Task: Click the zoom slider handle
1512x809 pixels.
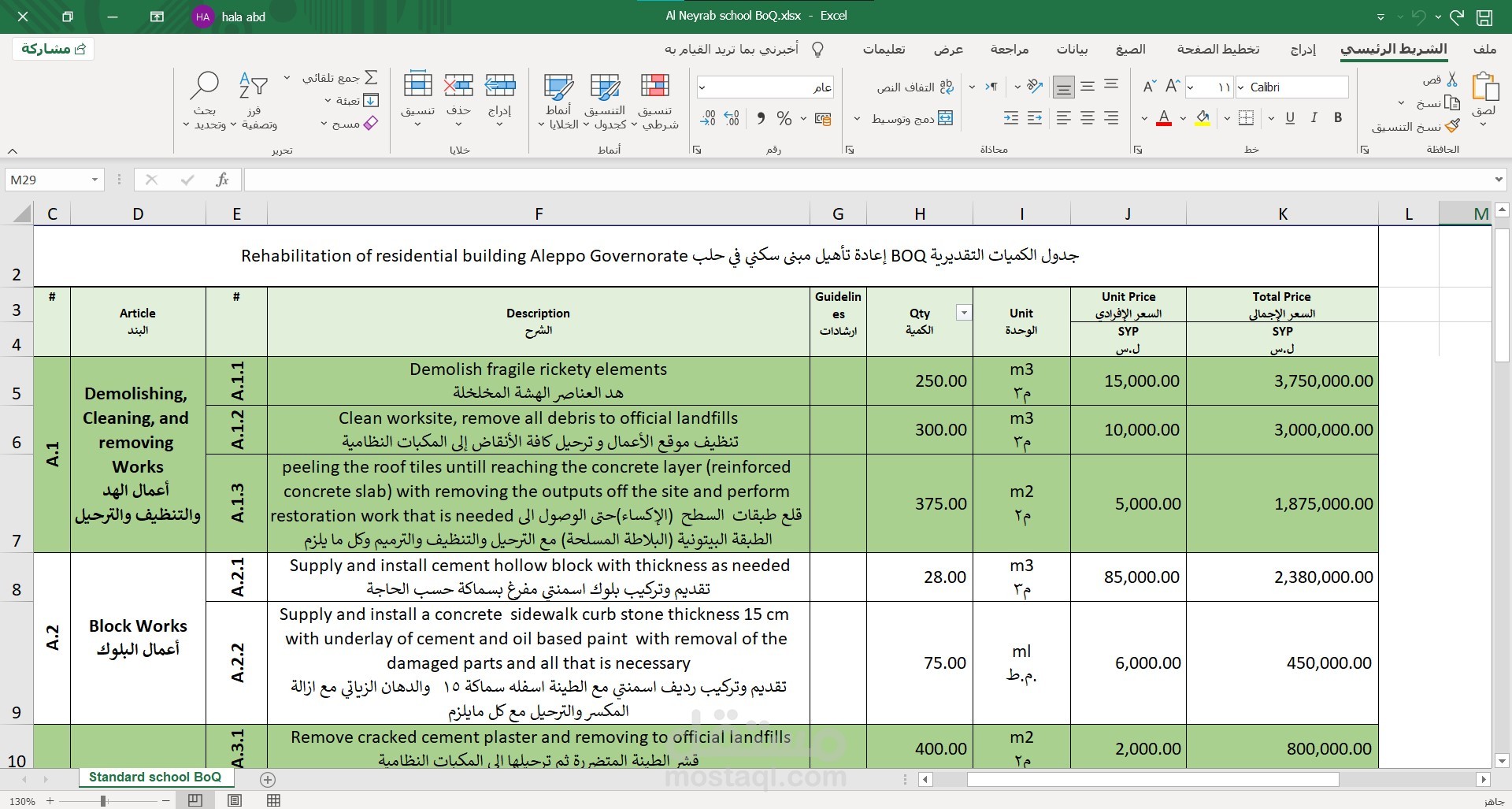Action: coord(103,800)
